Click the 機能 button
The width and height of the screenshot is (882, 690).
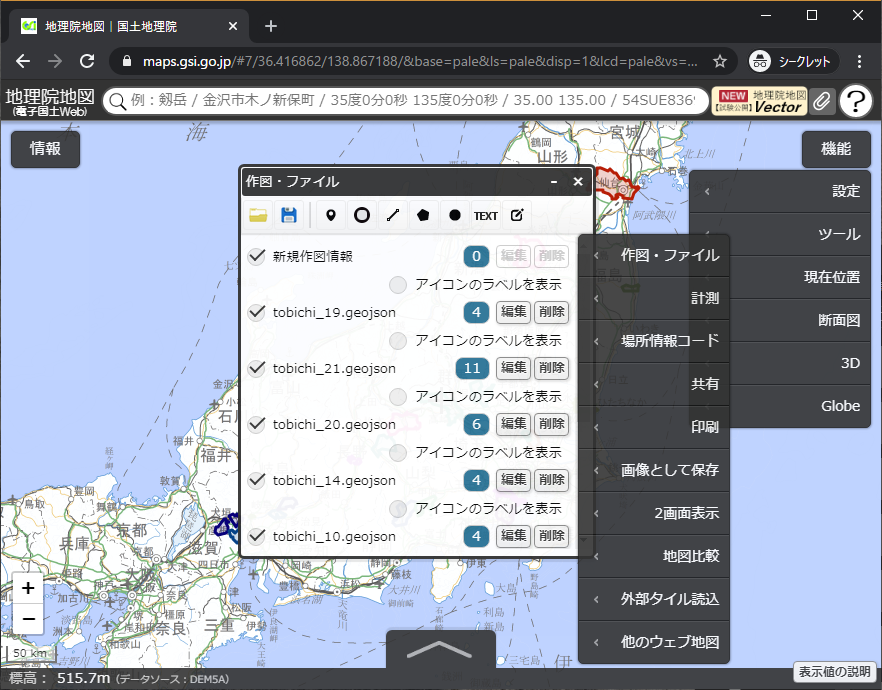(x=836, y=149)
